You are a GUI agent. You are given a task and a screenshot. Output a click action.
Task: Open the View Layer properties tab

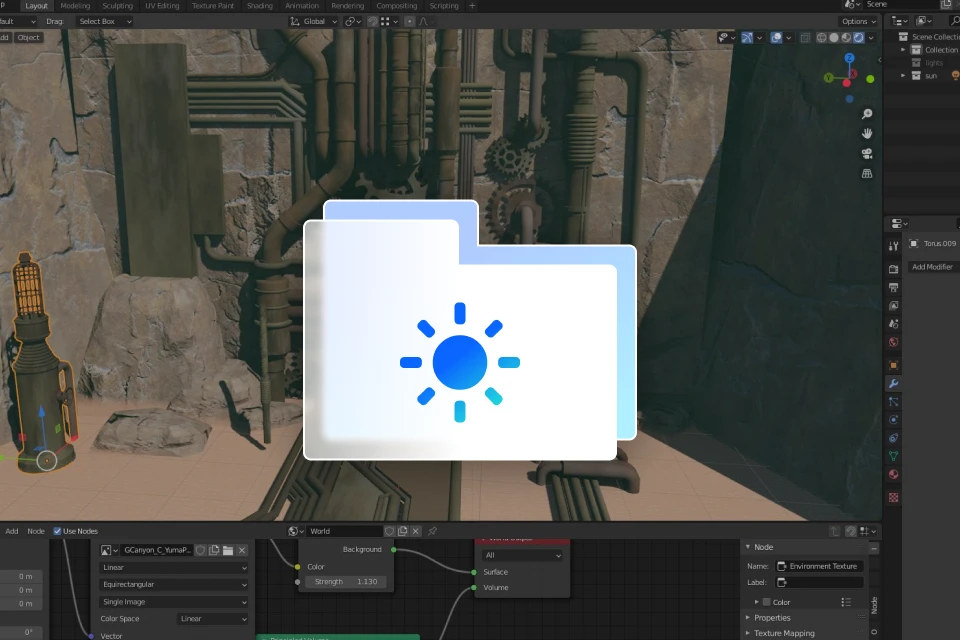(x=893, y=306)
